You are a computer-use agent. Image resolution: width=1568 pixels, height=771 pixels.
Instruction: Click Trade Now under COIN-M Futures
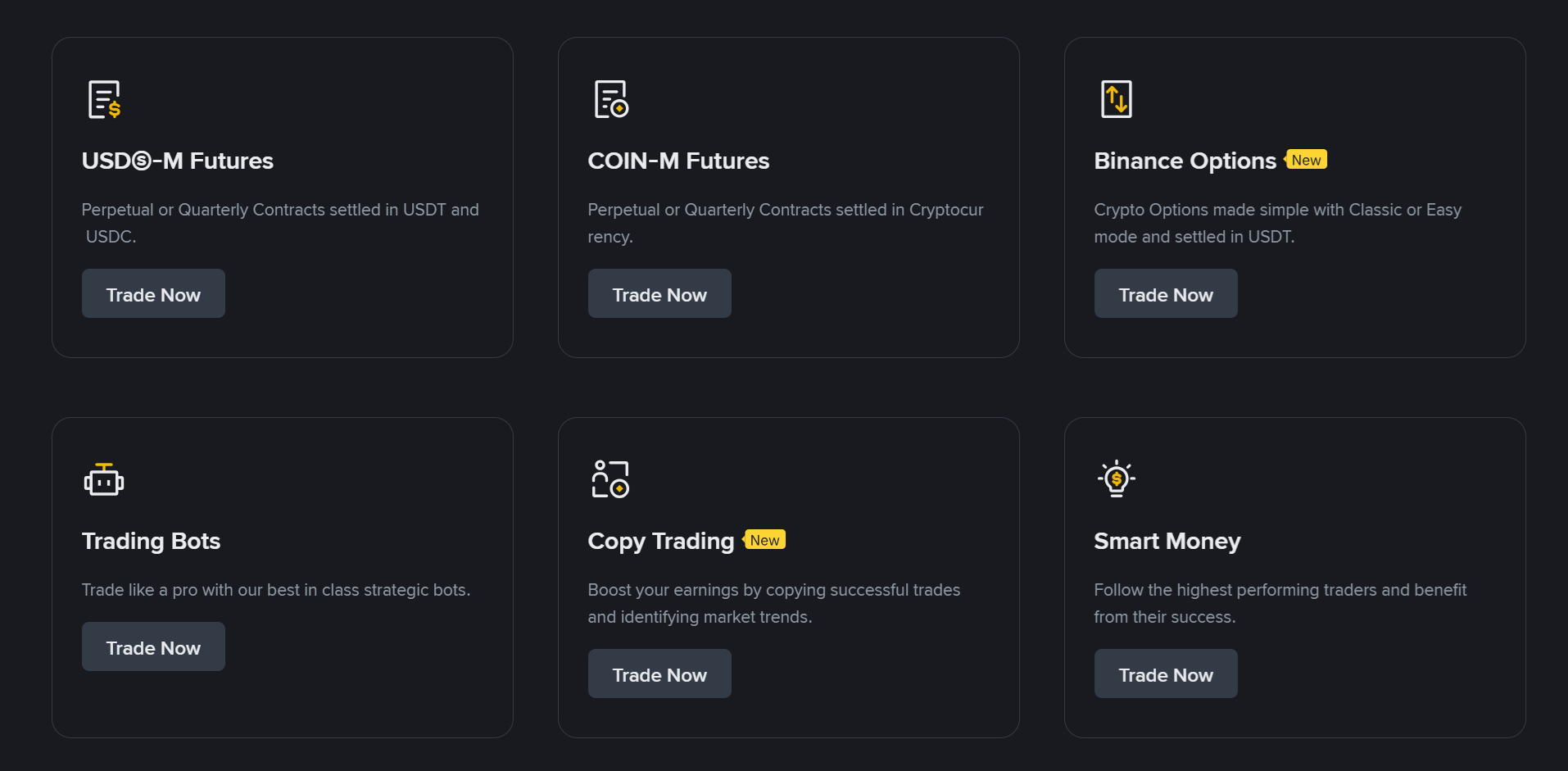pos(659,293)
